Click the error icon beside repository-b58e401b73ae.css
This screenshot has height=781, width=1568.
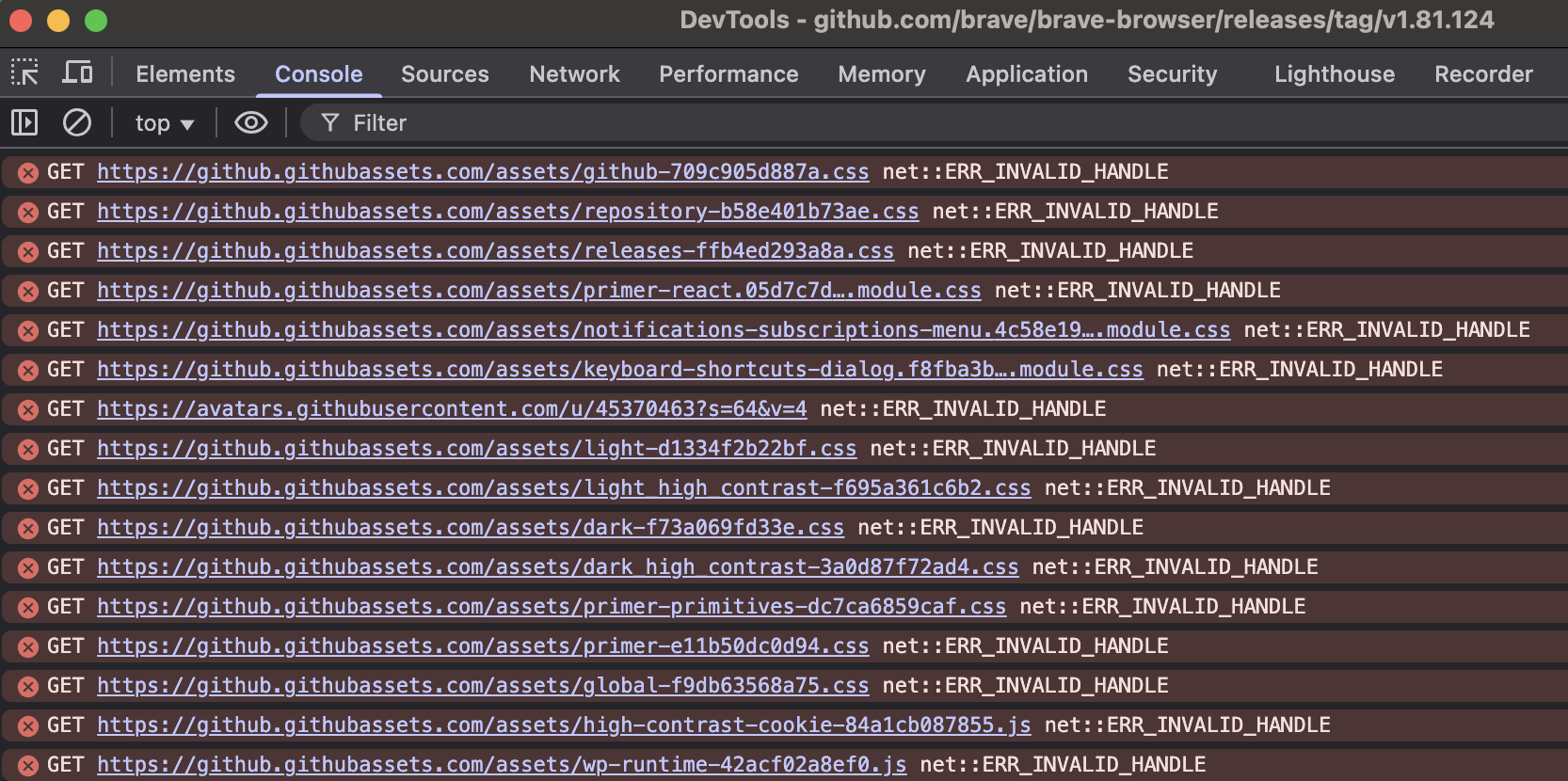point(28,212)
